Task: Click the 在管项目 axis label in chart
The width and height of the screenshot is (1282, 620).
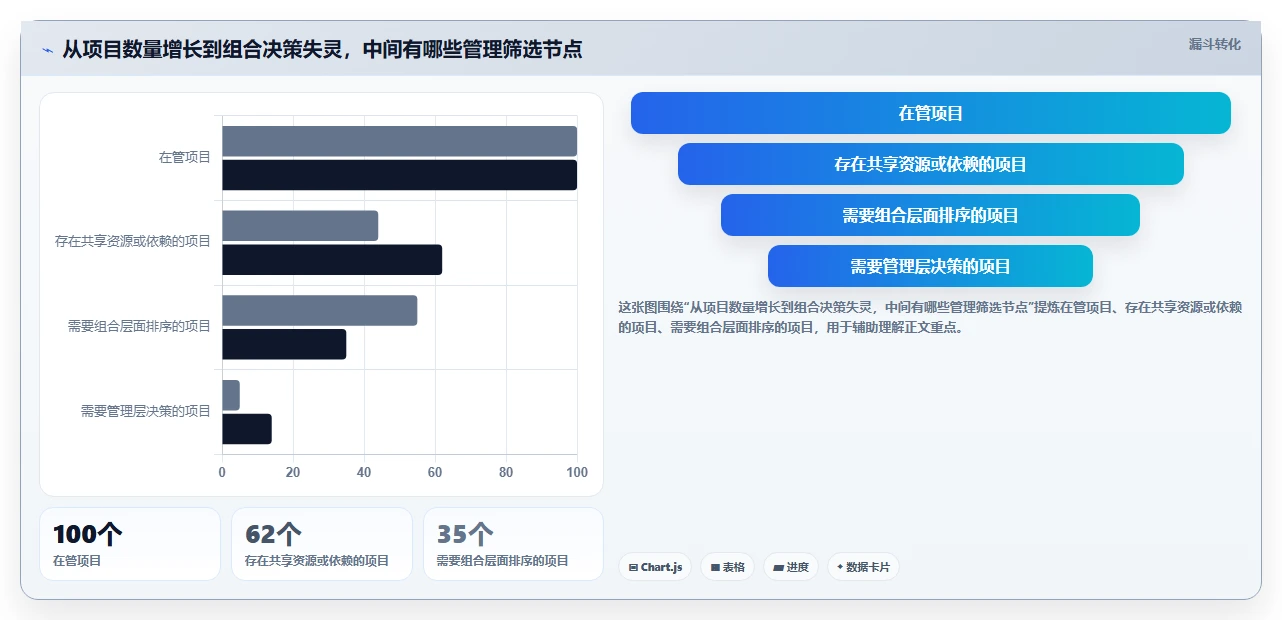Action: (x=185, y=157)
